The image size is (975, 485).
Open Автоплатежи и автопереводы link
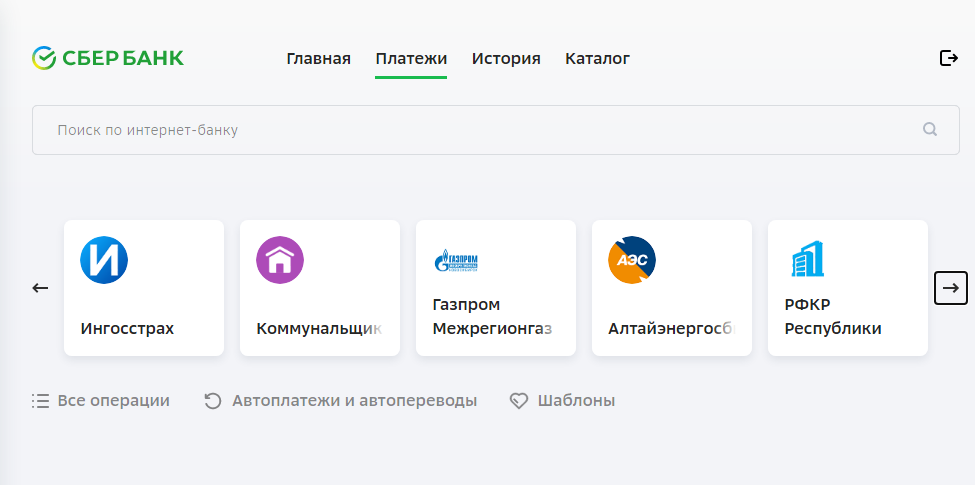click(x=354, y=401)
